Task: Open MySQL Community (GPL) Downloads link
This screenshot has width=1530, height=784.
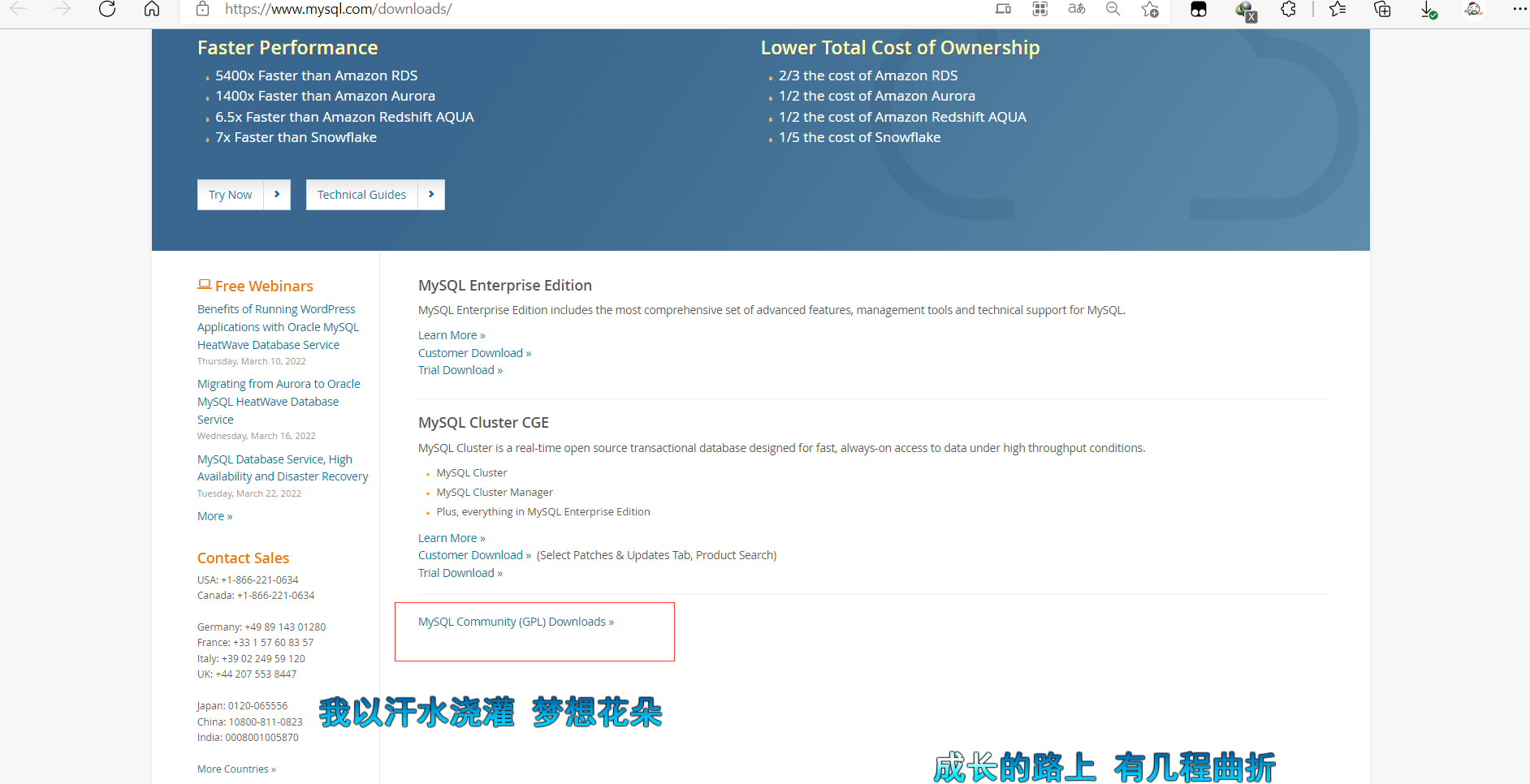Action: point(516,622)
